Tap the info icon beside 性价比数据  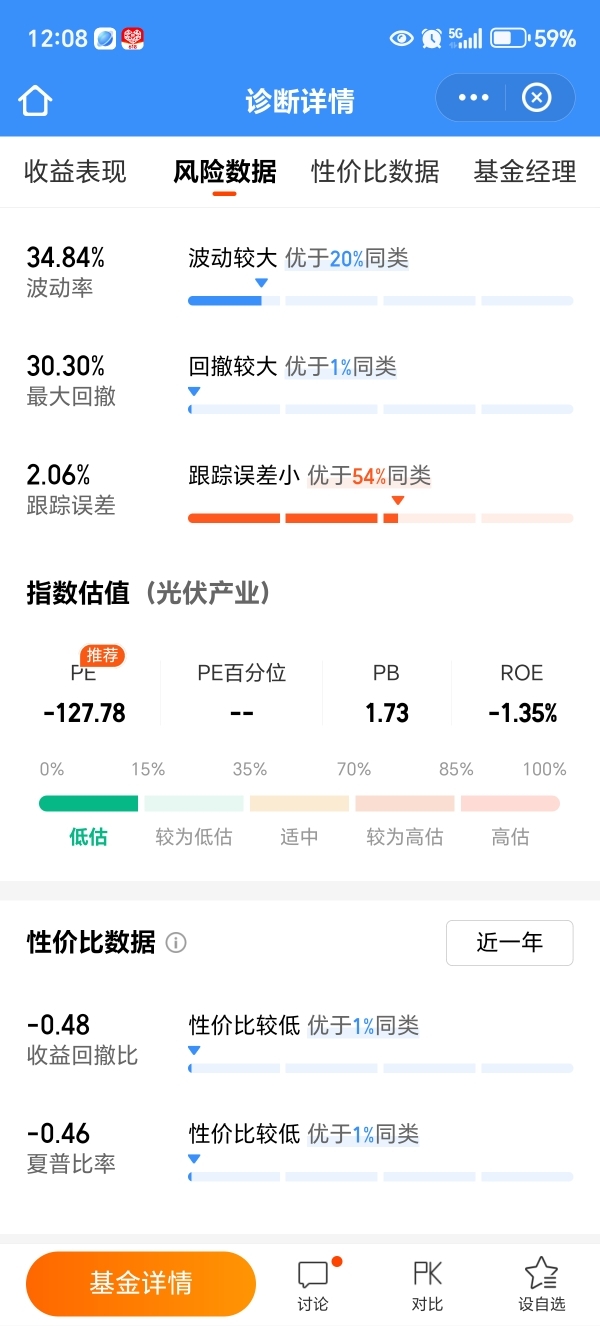176,943
